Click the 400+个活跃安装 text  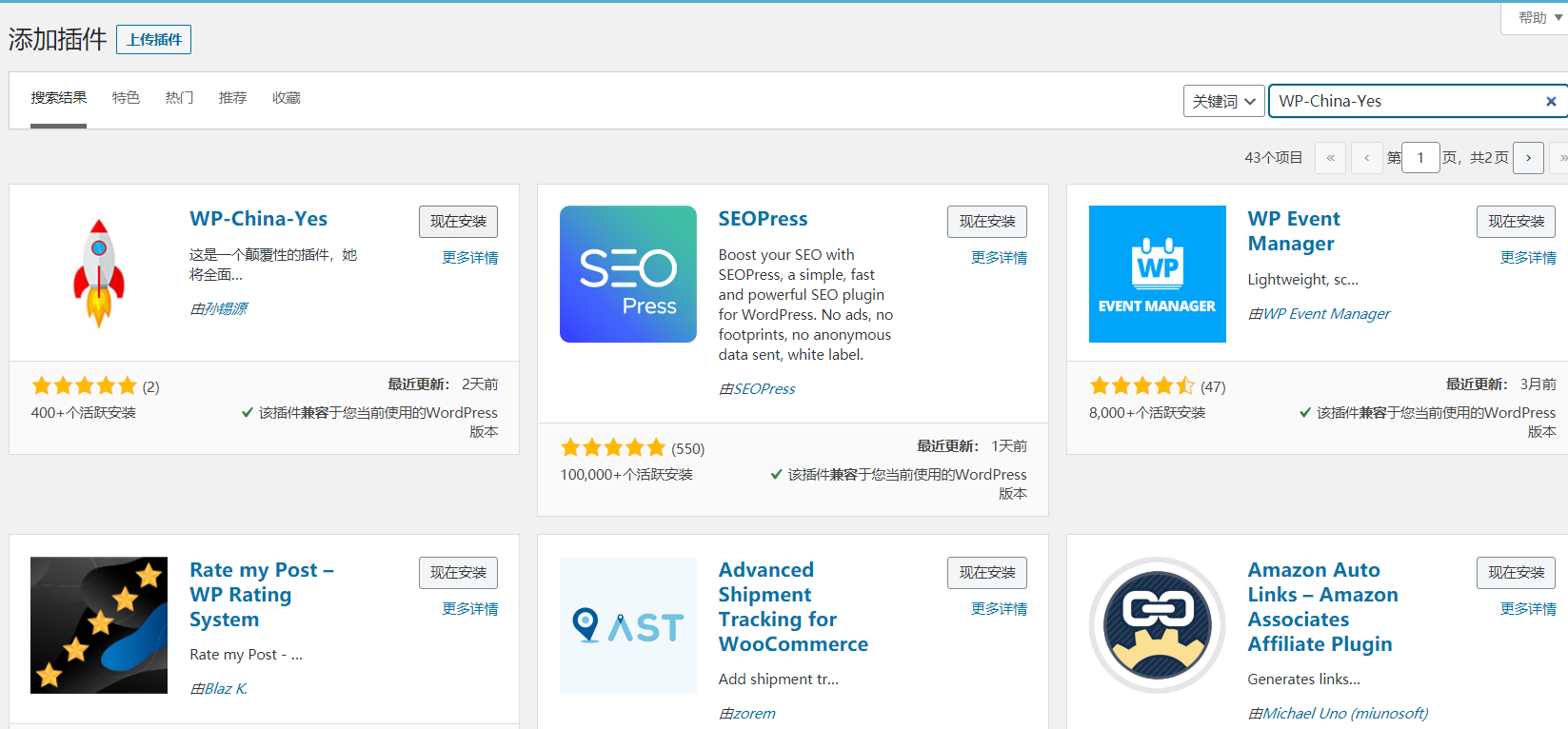(x=84, y=413)
